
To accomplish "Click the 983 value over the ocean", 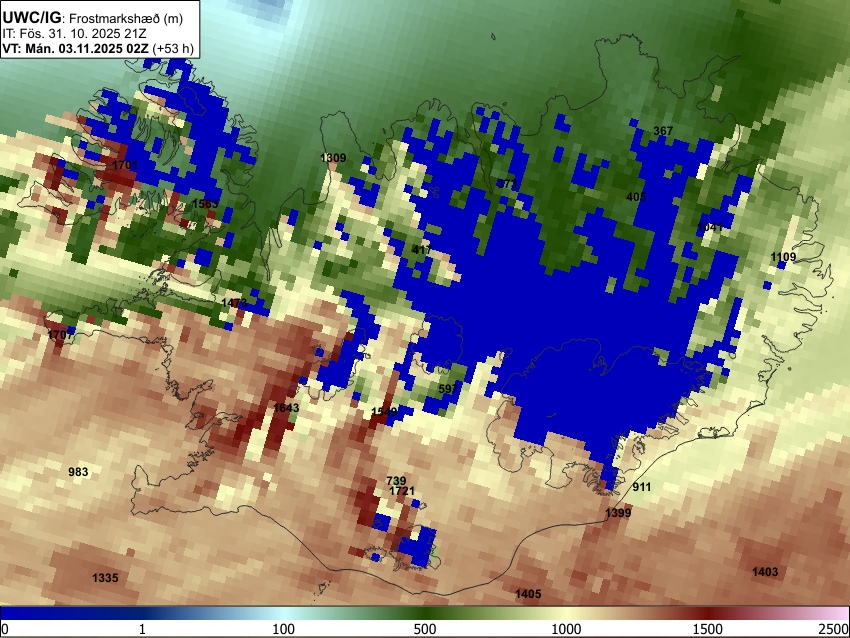I will (x=78, y=472).
